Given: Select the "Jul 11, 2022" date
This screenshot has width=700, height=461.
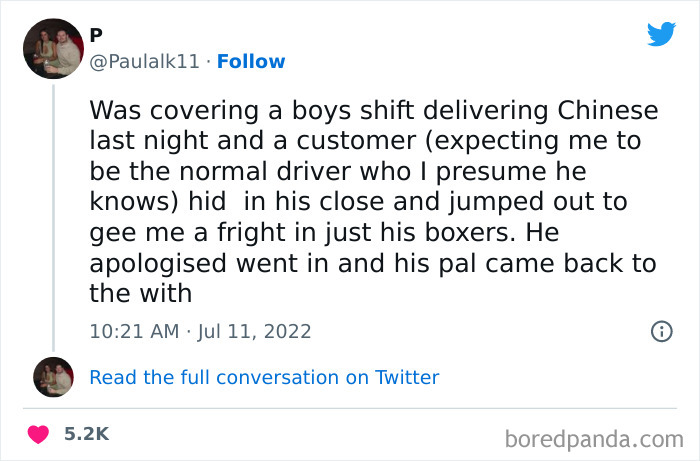Looking at the screenshot, I should point(258,331).
